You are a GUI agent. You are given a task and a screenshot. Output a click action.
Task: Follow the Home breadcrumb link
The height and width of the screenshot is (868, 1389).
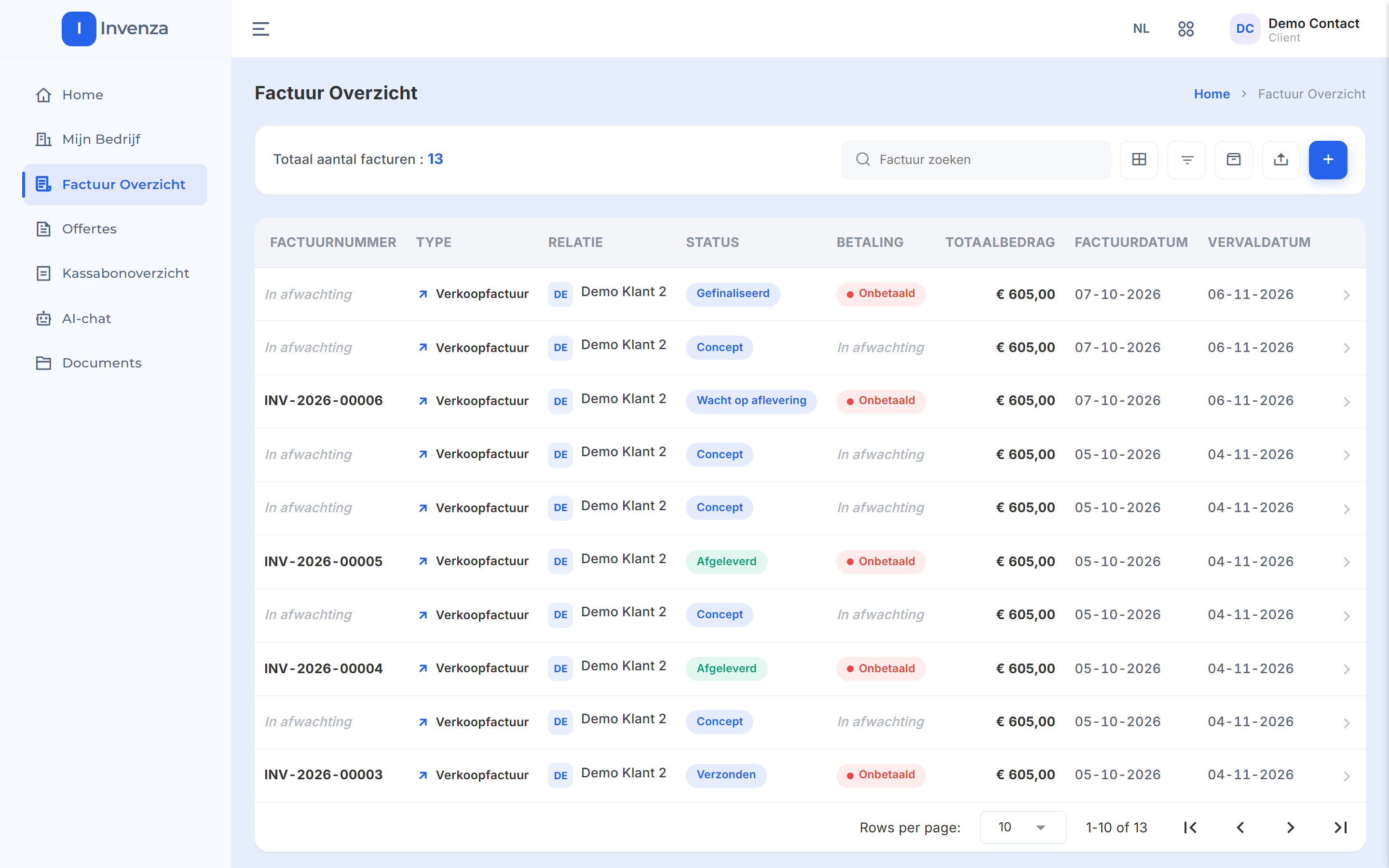tap(1212, 94)
